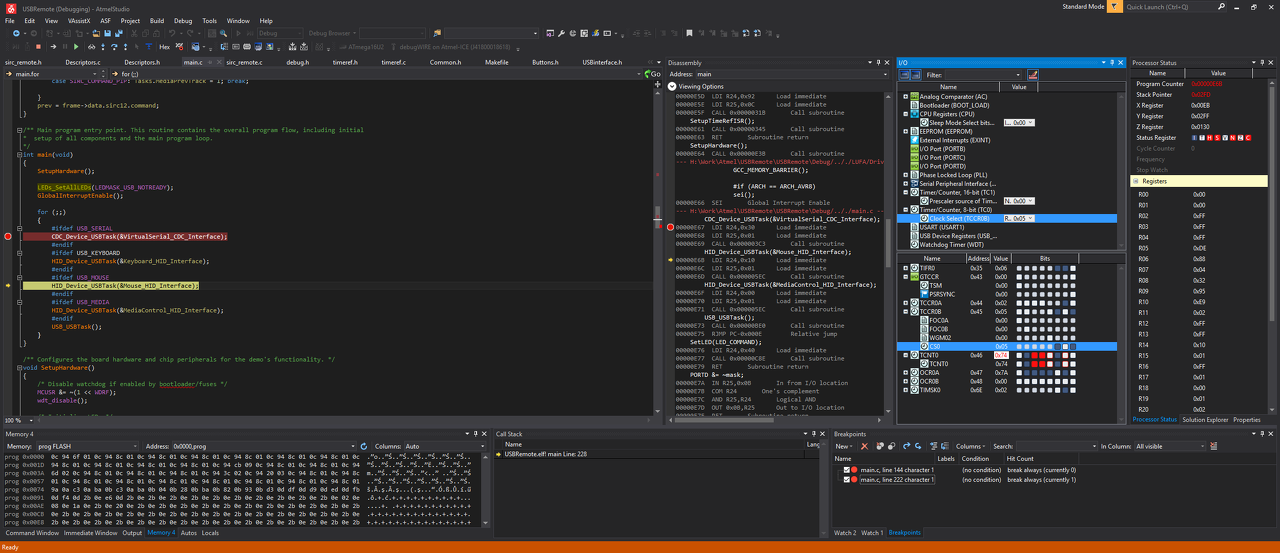This screenshot has height=553, width=1280.
Task: Uncheck breakpoint main.c line 144 checkbox
Action: [847, 469]
